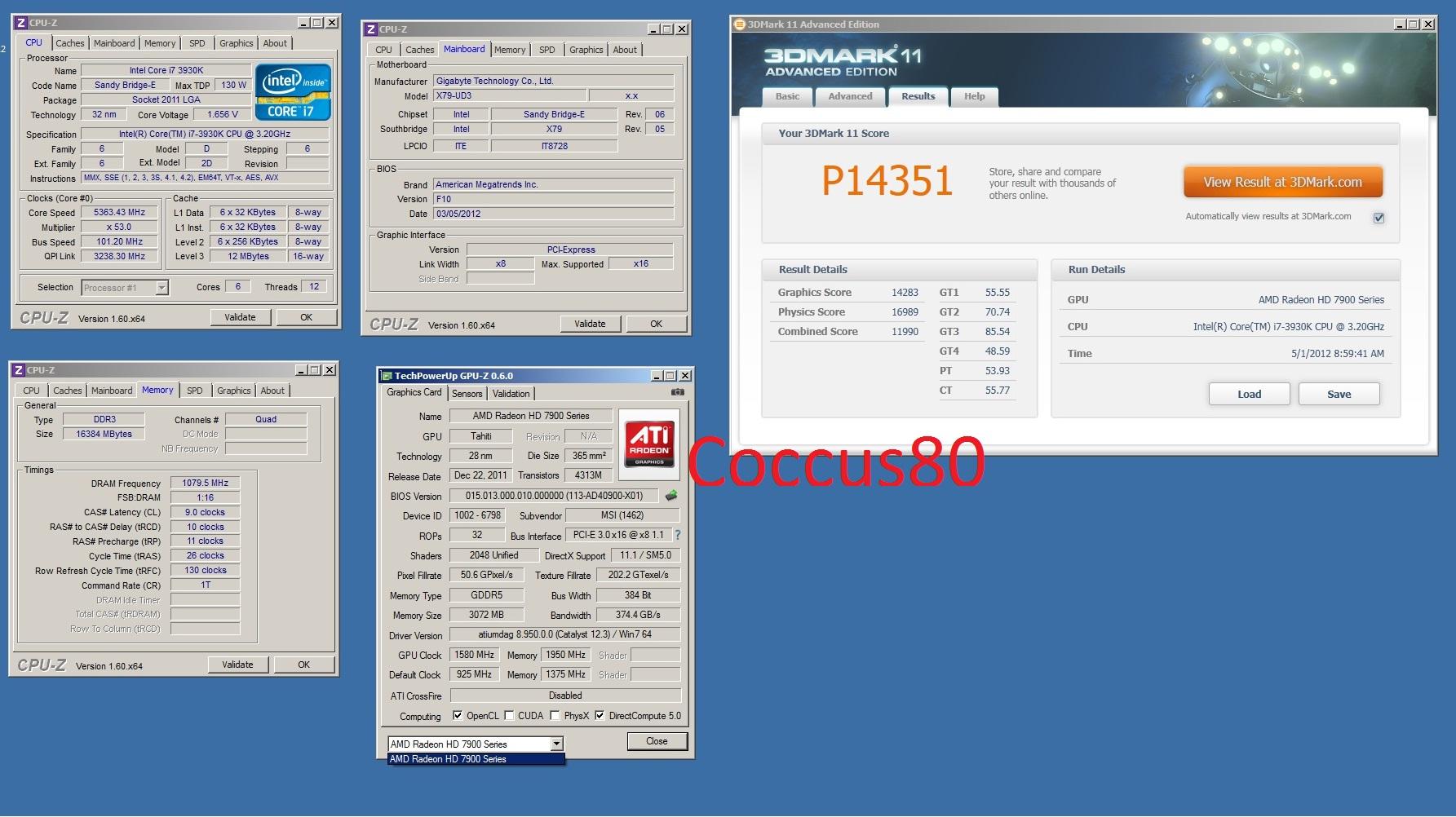Screen dimensions: 1456x817
Task: Click the Combined Score value 11990
Action: 905,331
